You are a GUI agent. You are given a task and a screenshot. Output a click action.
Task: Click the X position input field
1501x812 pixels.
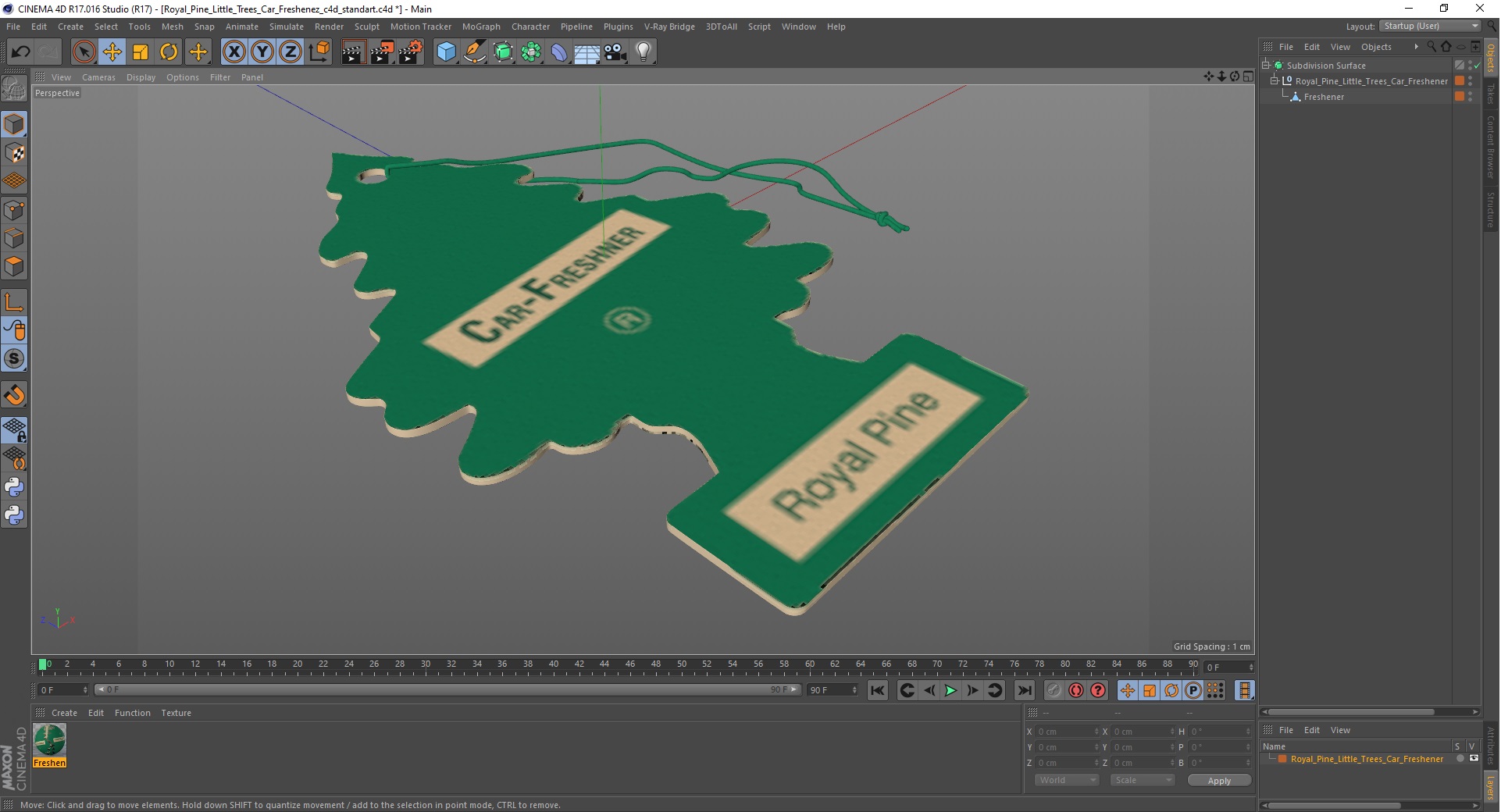point(1067,732)
